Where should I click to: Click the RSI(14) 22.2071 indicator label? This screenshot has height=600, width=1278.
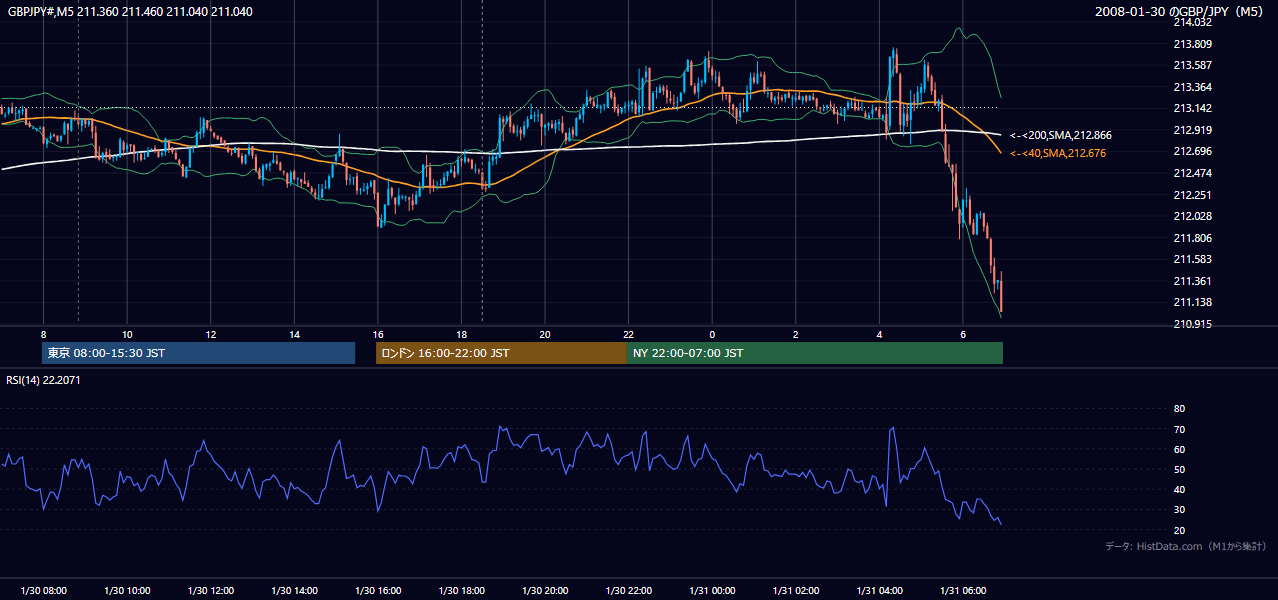tap(44, 380)
